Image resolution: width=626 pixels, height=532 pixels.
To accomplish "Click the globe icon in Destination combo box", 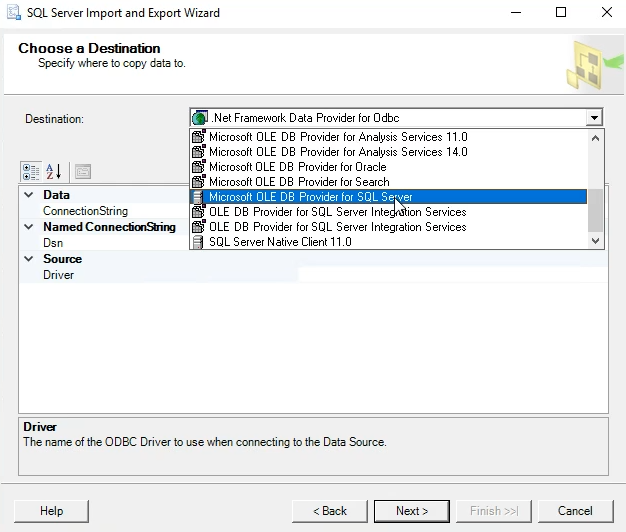I will click(200, 118).
